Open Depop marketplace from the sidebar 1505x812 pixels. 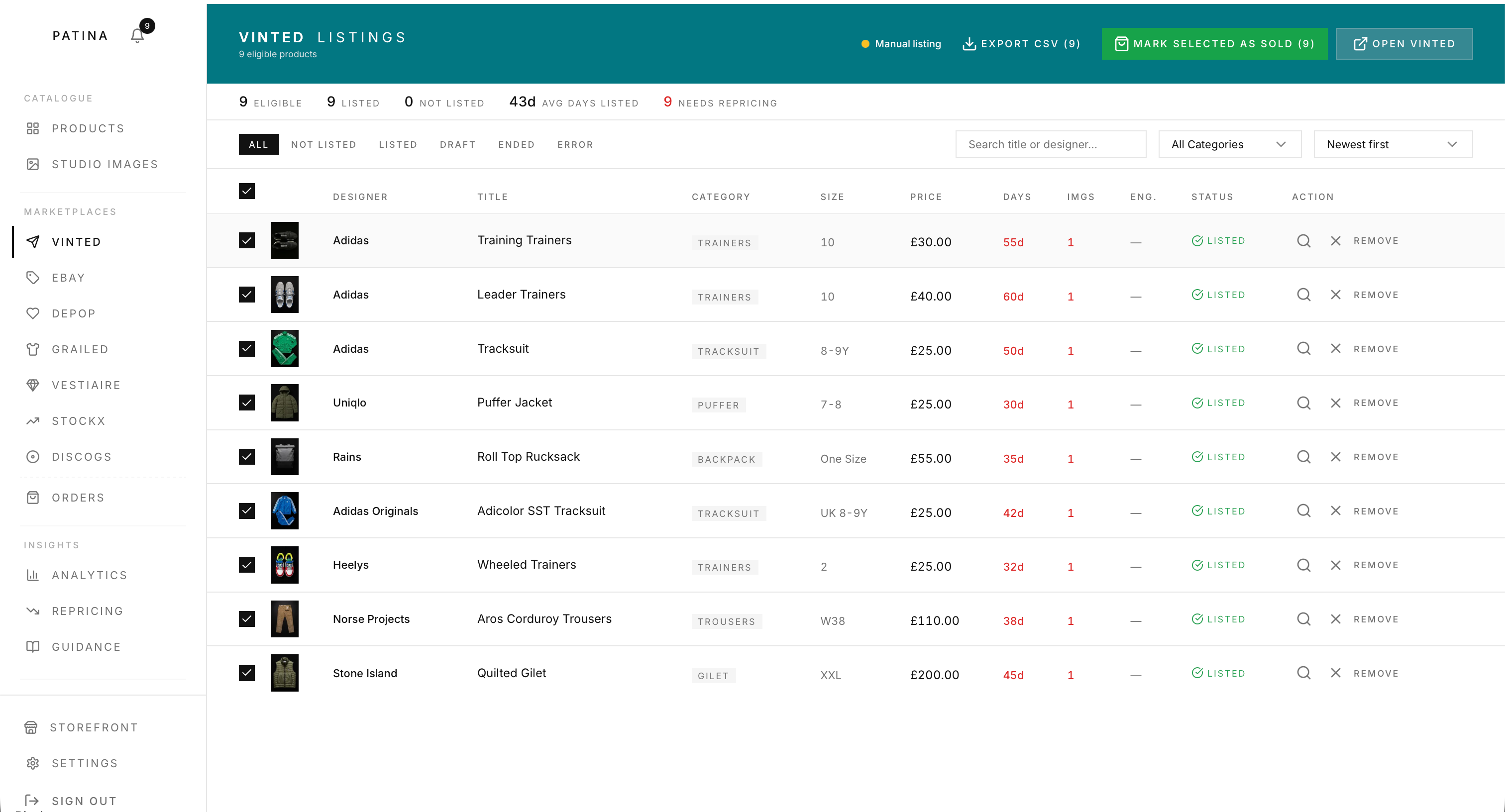pyautogui.click(x=73, y=313)
